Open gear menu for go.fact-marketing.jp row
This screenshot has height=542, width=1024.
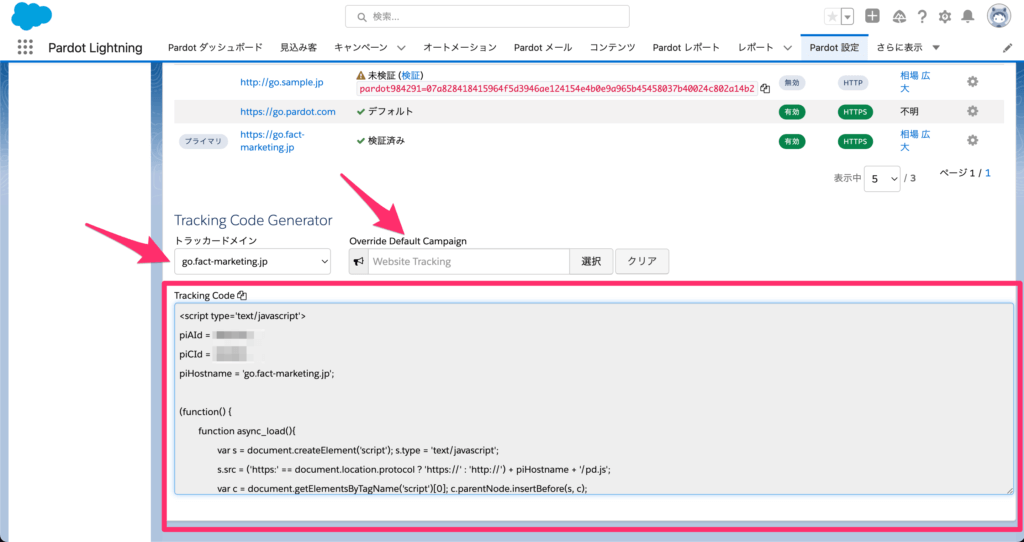[x=972, y=140]
